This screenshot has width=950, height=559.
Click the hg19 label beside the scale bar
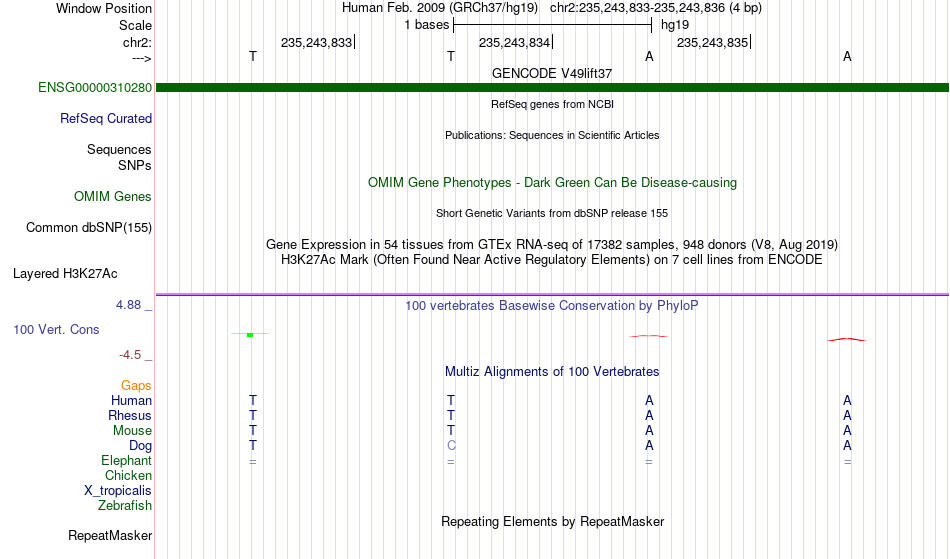pos(675,25)
